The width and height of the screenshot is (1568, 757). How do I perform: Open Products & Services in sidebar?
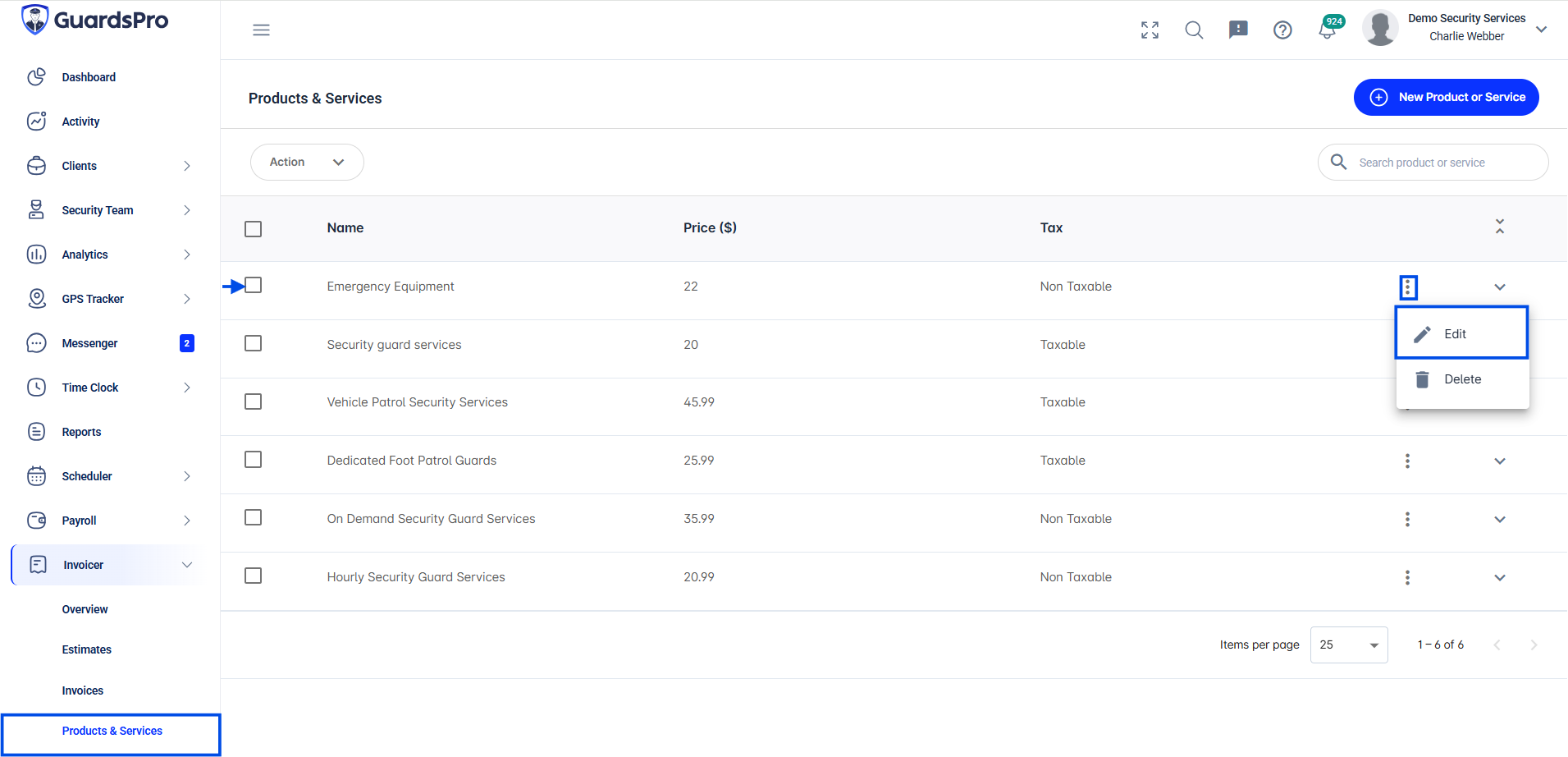click(x=112, y=731)
